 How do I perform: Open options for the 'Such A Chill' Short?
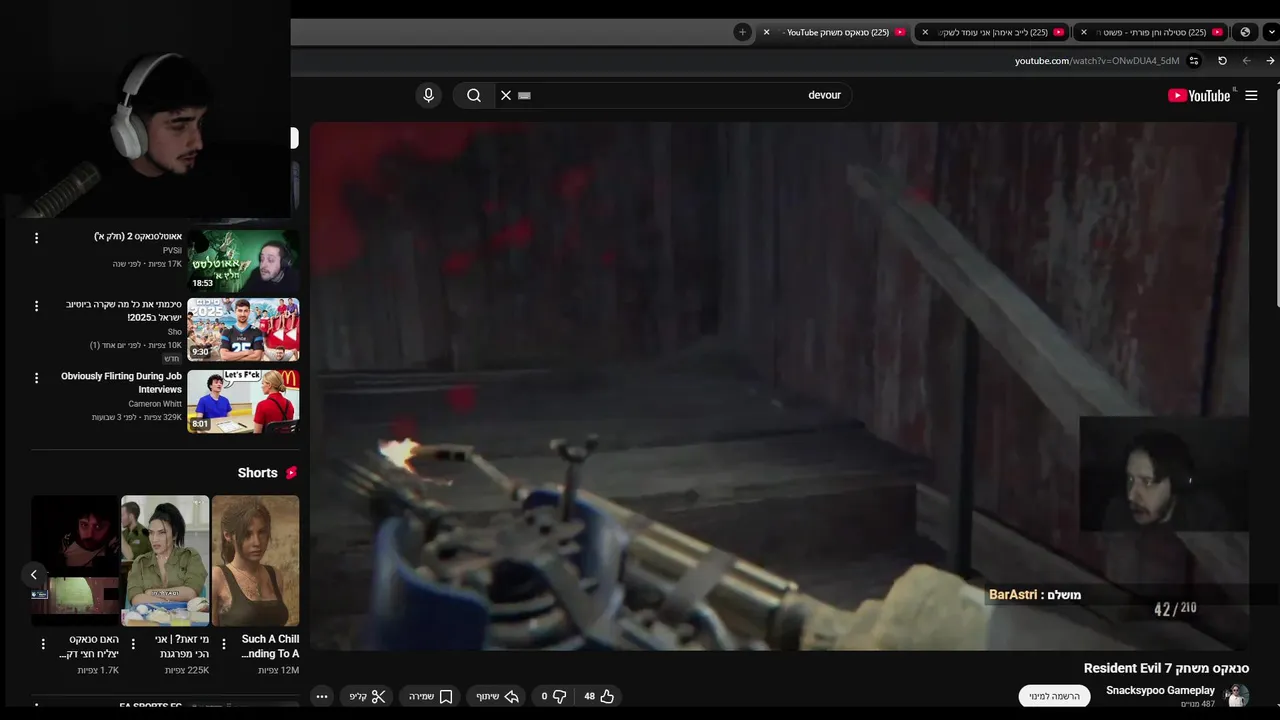point(223,645)
